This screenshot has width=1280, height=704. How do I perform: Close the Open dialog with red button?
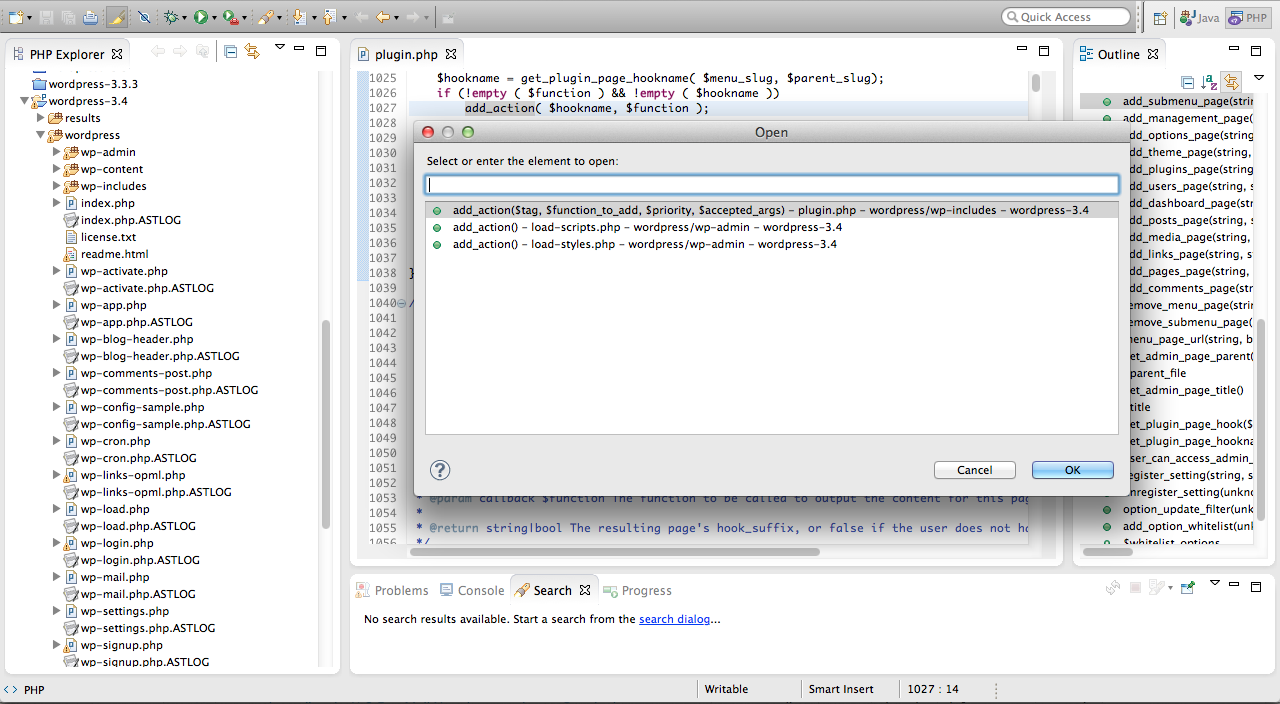(428, 132)
